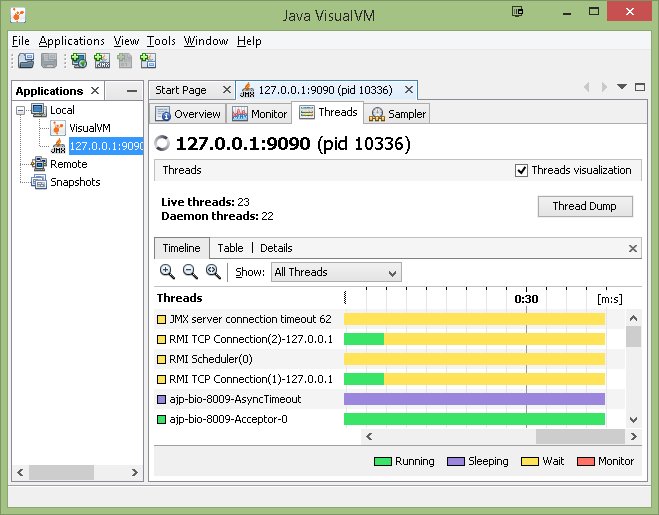Open the File menu
Image resolution: width=659 pixels, height=515 pixels.
click(21, 41)
